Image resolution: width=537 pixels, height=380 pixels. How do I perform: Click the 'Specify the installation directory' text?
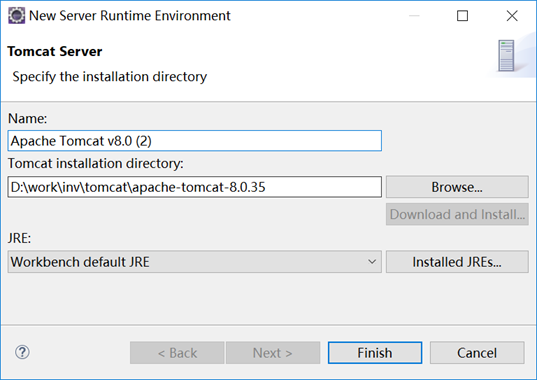tap(110, 77)
